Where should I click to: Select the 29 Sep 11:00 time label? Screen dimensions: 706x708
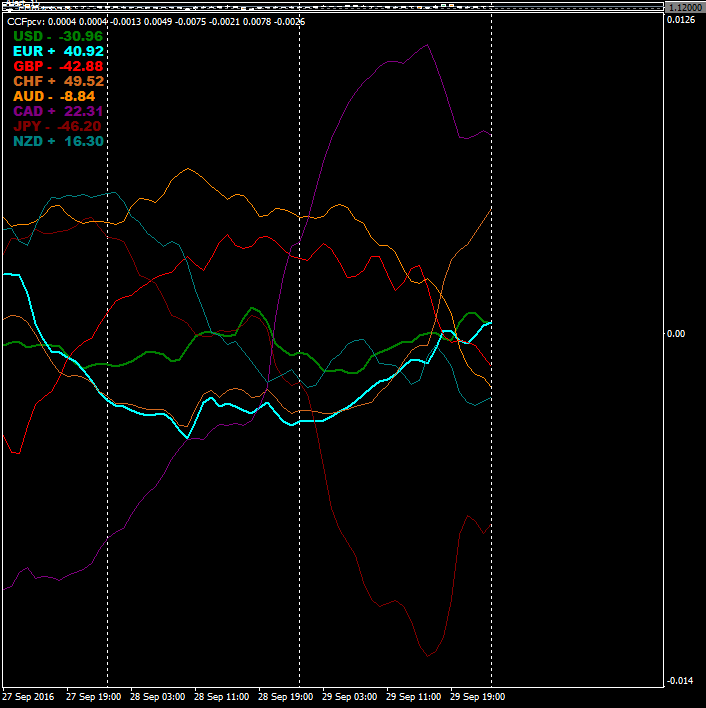click(x=413, y=696)
